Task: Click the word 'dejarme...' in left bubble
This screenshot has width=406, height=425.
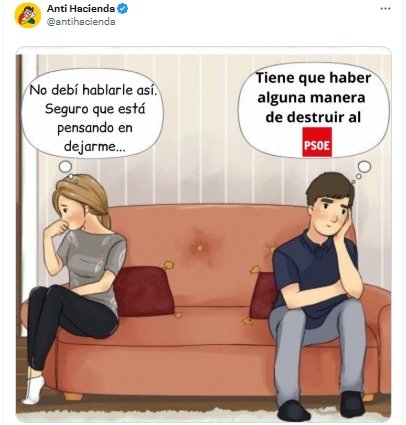Action: (94, 146)
